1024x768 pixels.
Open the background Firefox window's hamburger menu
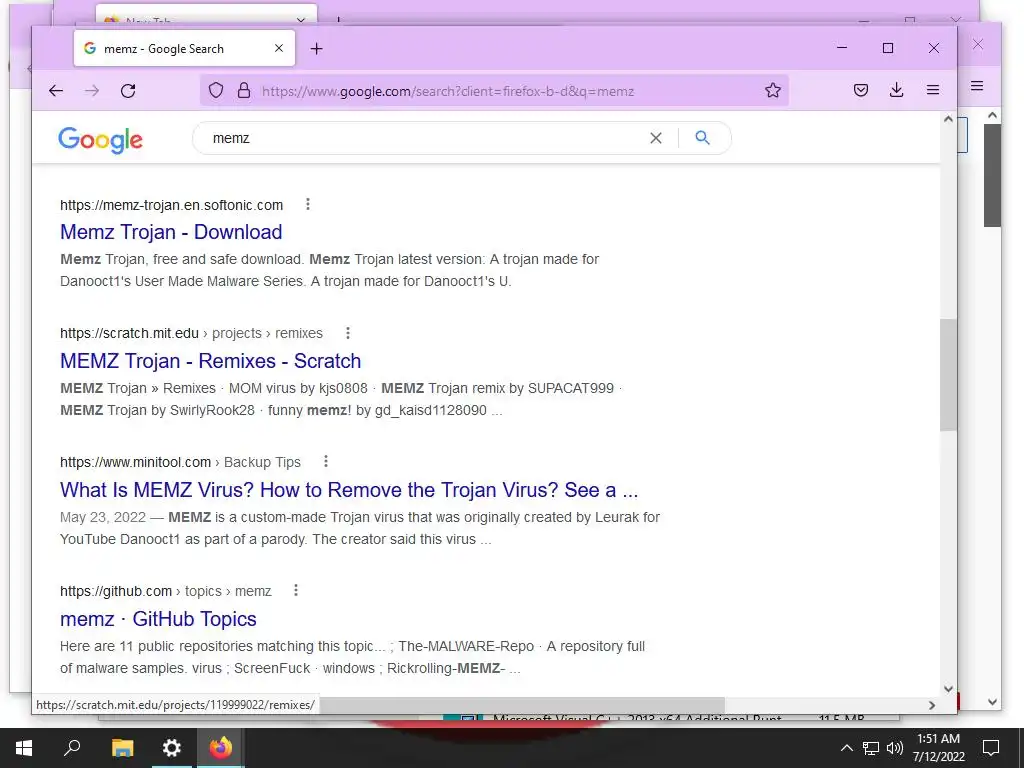tap(977, 86)
